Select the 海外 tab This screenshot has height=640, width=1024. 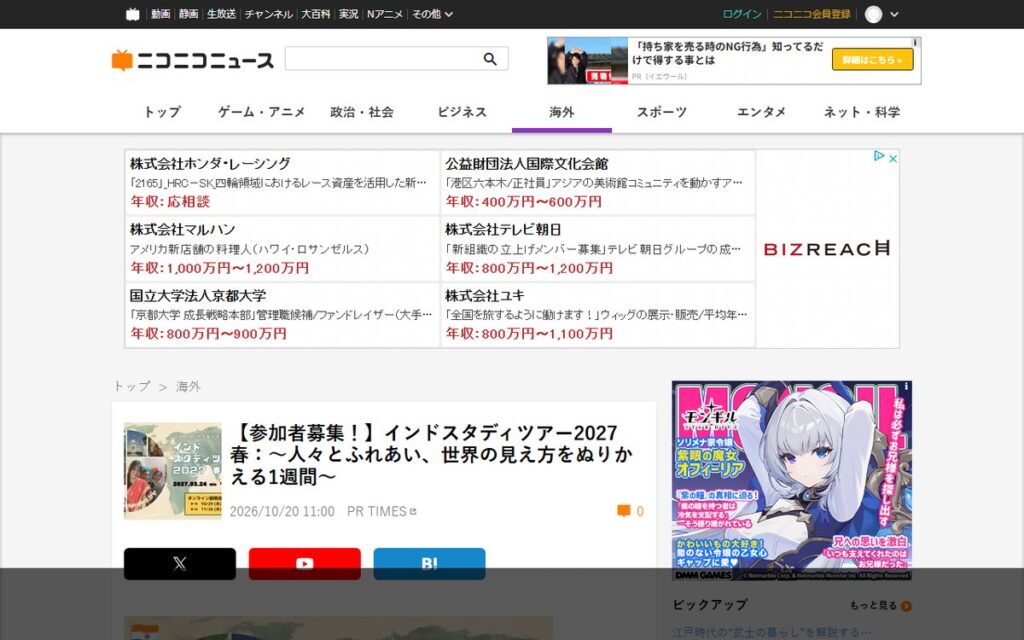pos(562,112)
